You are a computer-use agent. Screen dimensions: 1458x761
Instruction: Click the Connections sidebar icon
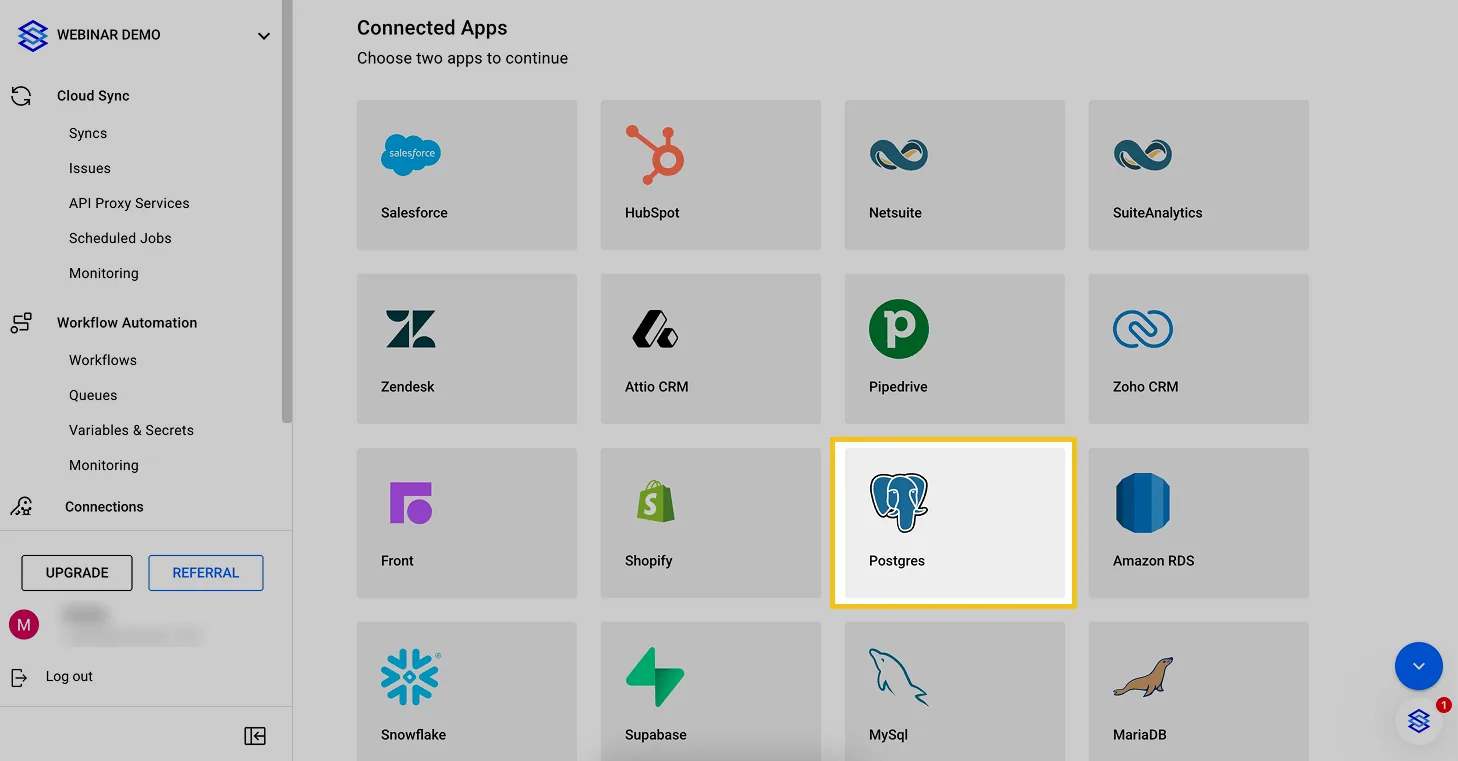pos(21,507)
